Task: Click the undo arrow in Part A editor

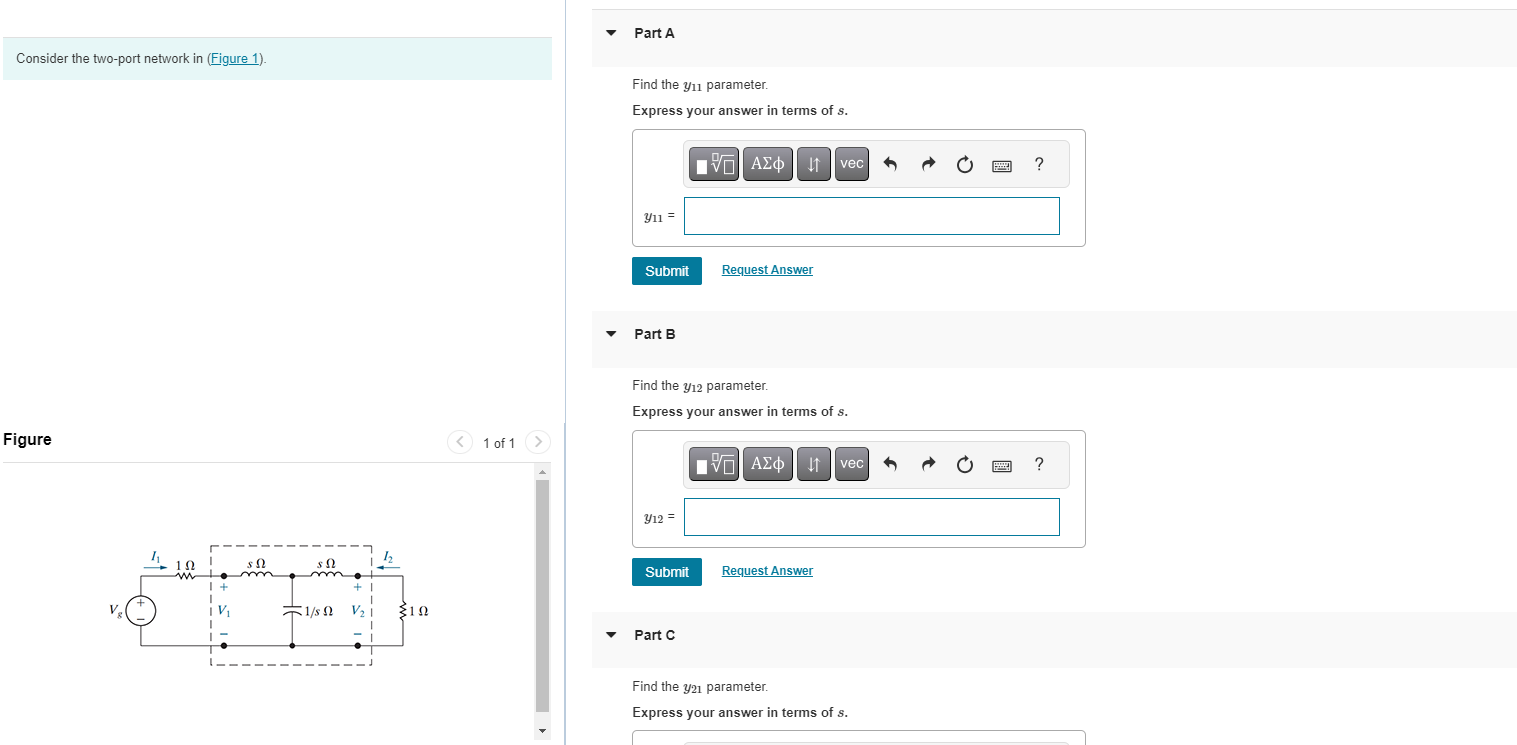Action: point(890,163)
